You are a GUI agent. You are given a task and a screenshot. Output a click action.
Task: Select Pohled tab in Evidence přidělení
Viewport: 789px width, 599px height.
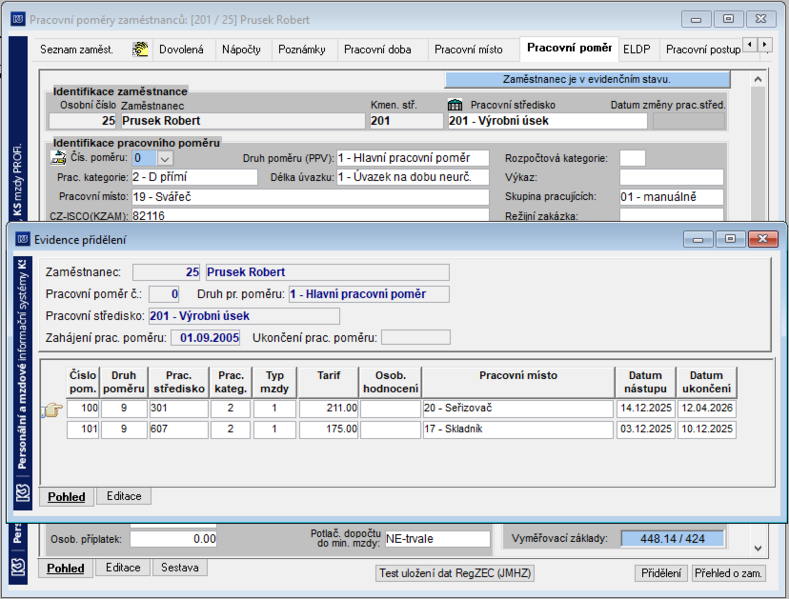pos(66,497)
